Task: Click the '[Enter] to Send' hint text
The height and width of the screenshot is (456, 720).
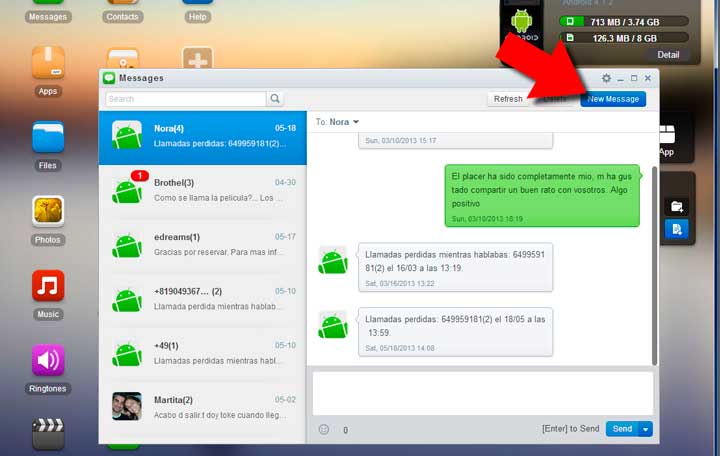Action: (x=570, y=428)
